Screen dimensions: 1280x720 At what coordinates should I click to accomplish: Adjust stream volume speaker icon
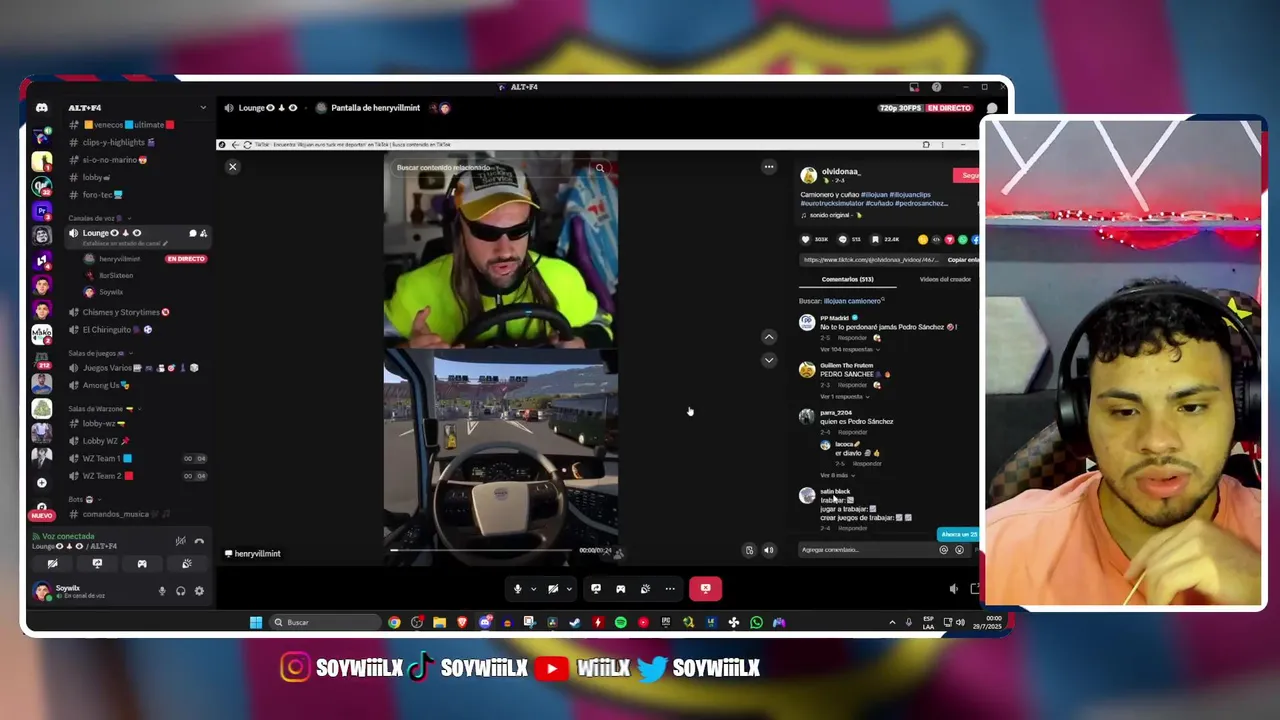coord(953,589)
